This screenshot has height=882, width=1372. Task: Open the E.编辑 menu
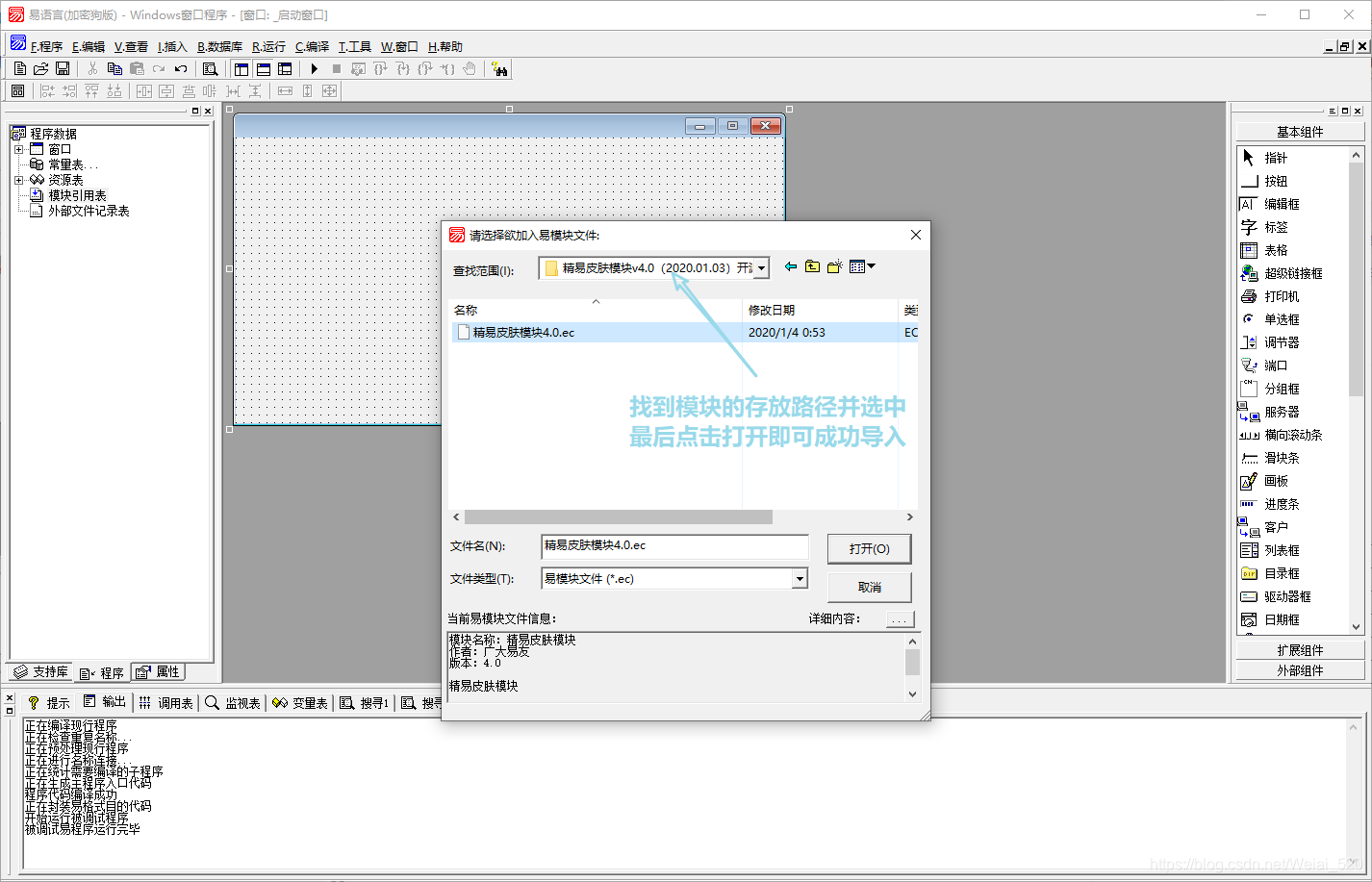tap(89, 46)
